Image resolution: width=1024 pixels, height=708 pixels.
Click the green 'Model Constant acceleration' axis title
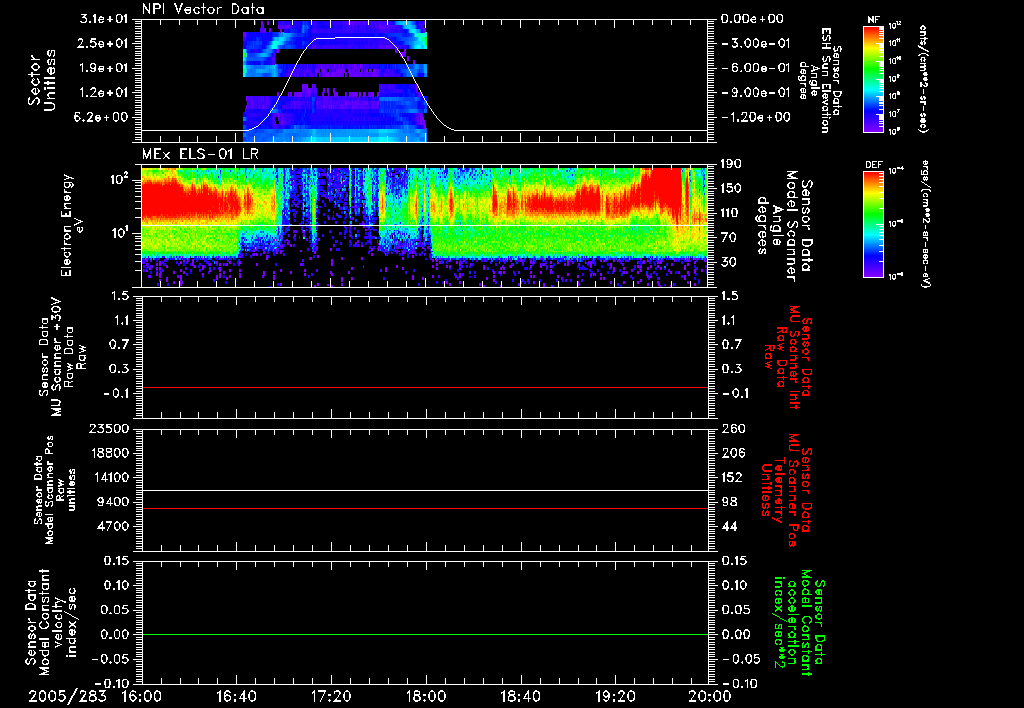click(799, 622)
